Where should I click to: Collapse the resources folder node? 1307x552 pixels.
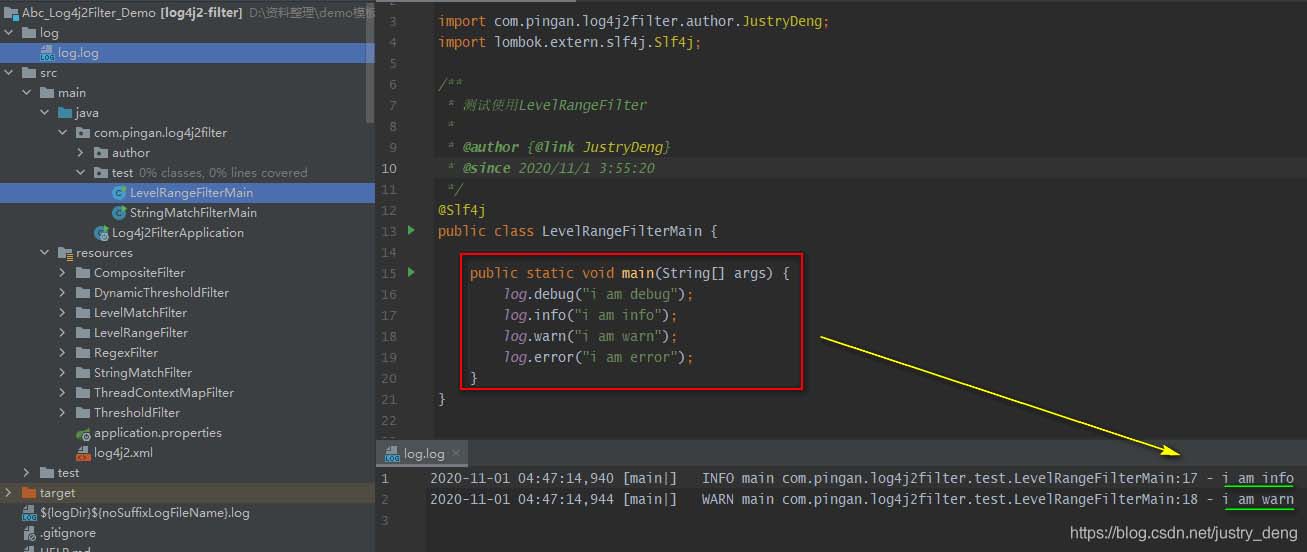pos(46,253)
